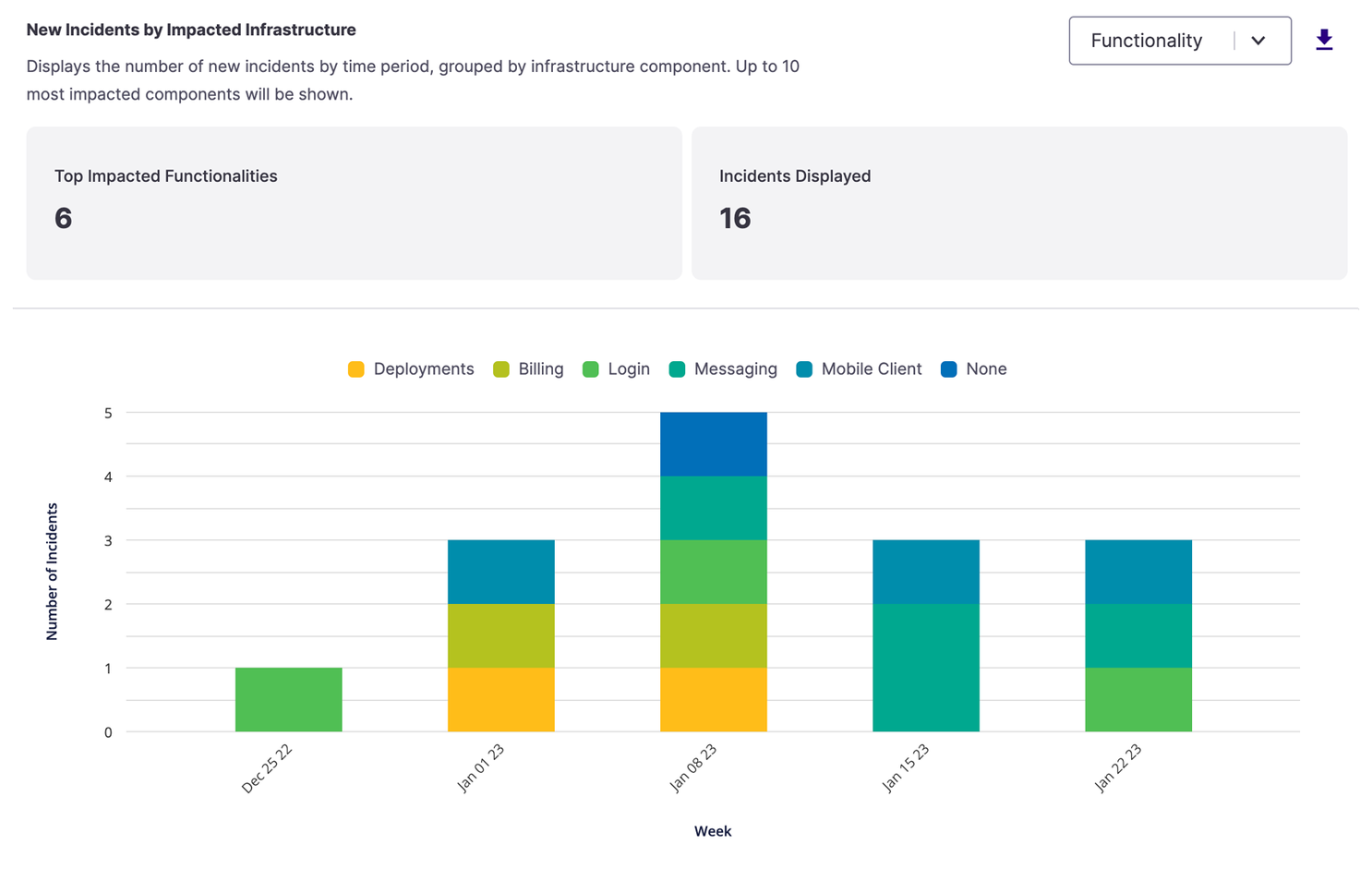Click Mobile Client segment in Jan 01 23 bar
The height and width of the screenshot is (869, 1372).
click(x=501, y=573)
